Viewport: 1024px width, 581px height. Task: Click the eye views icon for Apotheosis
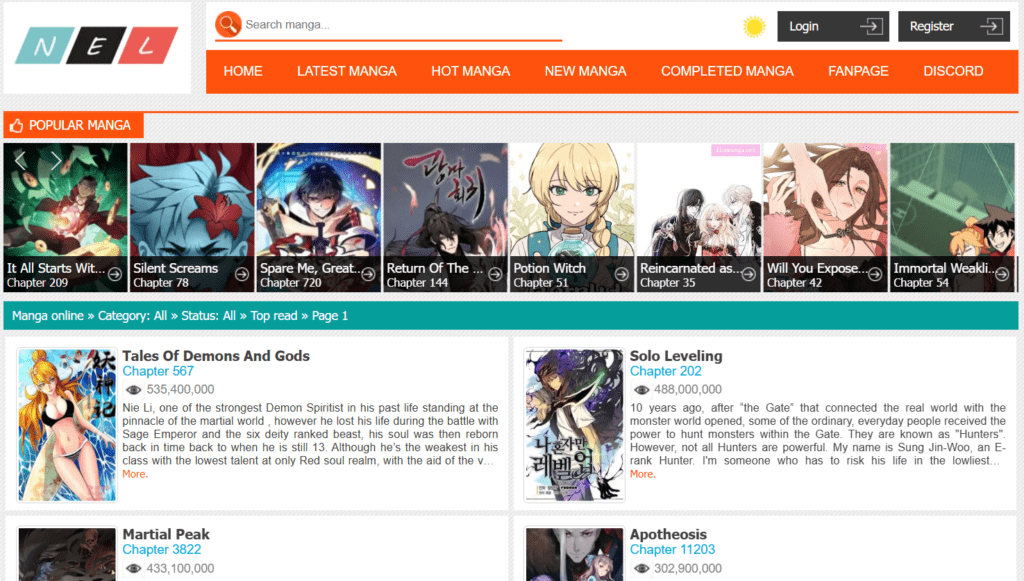[x=641, y=569]
